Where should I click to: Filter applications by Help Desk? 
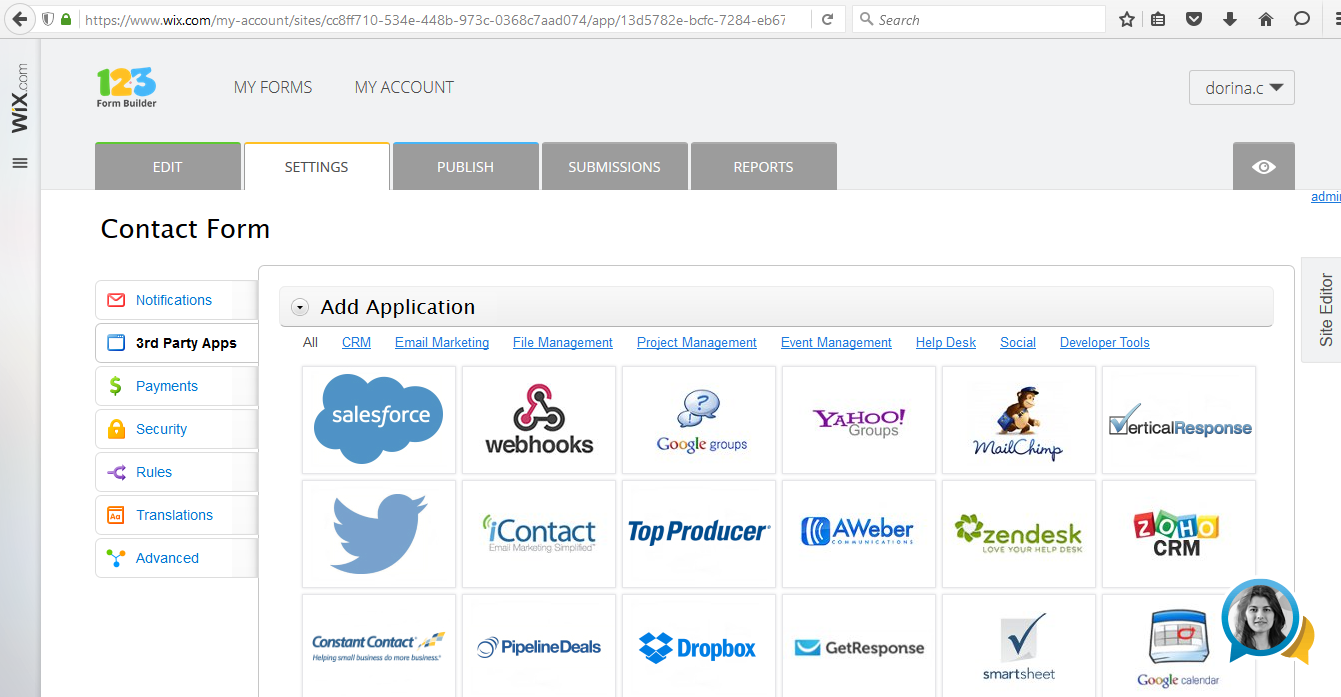click(x=946, y=342)
